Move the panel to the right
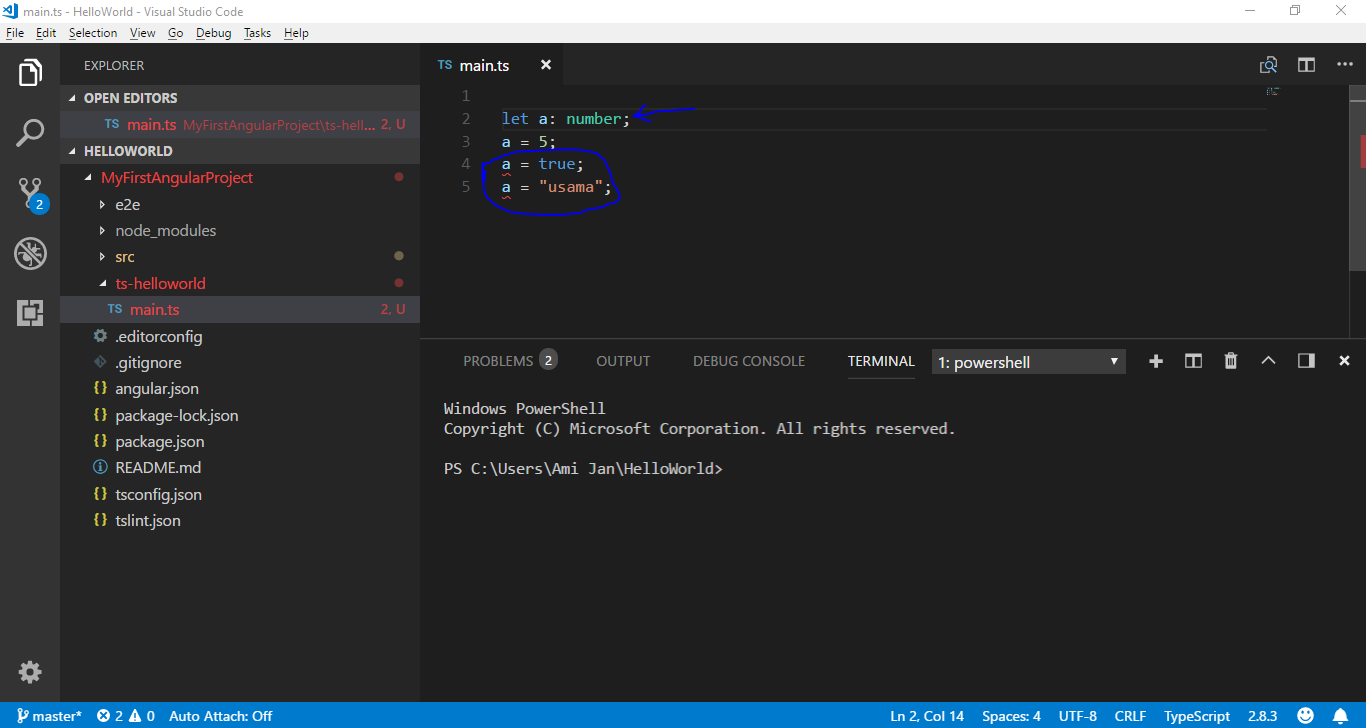The width and height of the screenshot is (1366, 728). [x=1306, y=361]
